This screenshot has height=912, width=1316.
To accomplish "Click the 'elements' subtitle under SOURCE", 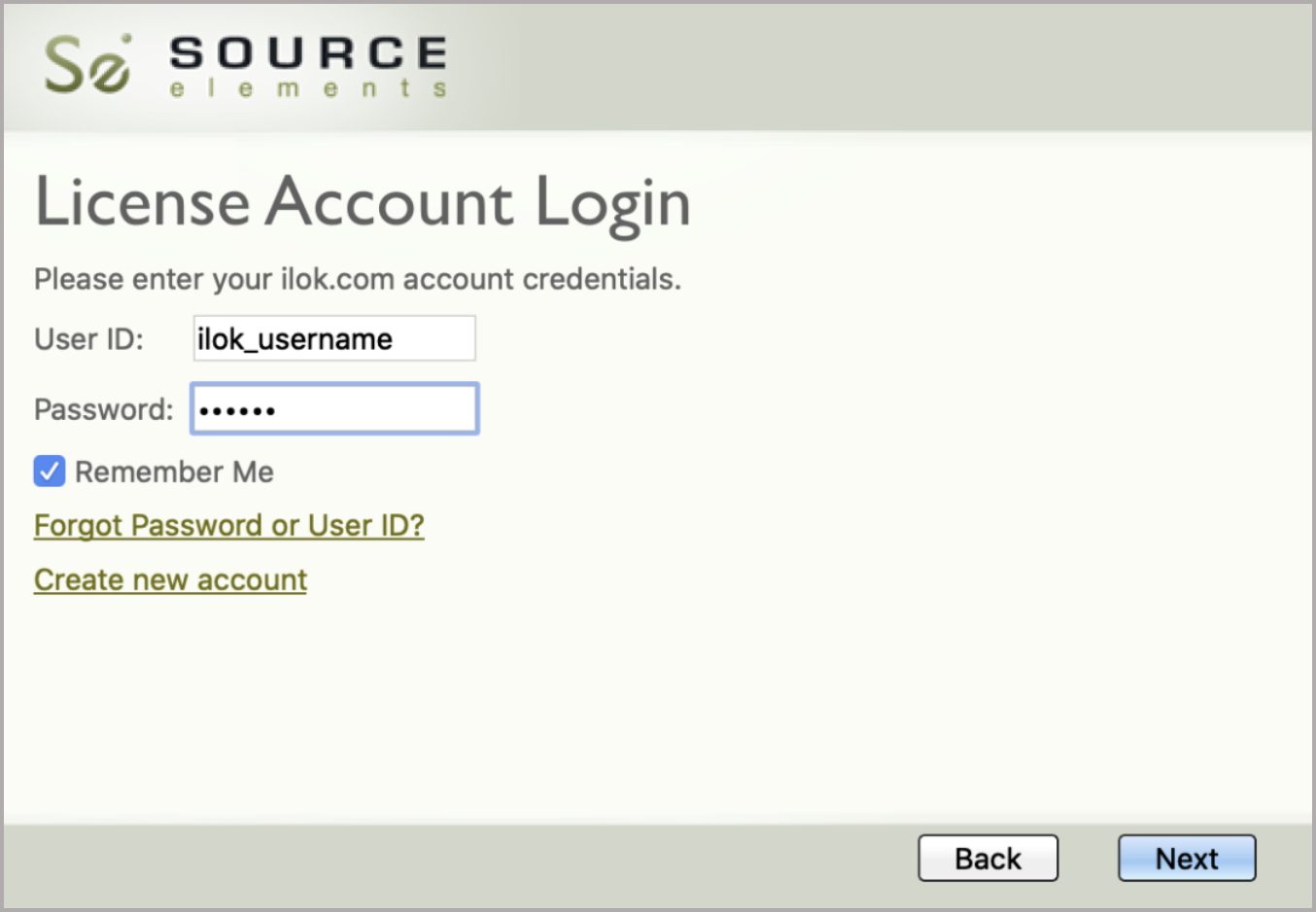I will click(308, 89).
